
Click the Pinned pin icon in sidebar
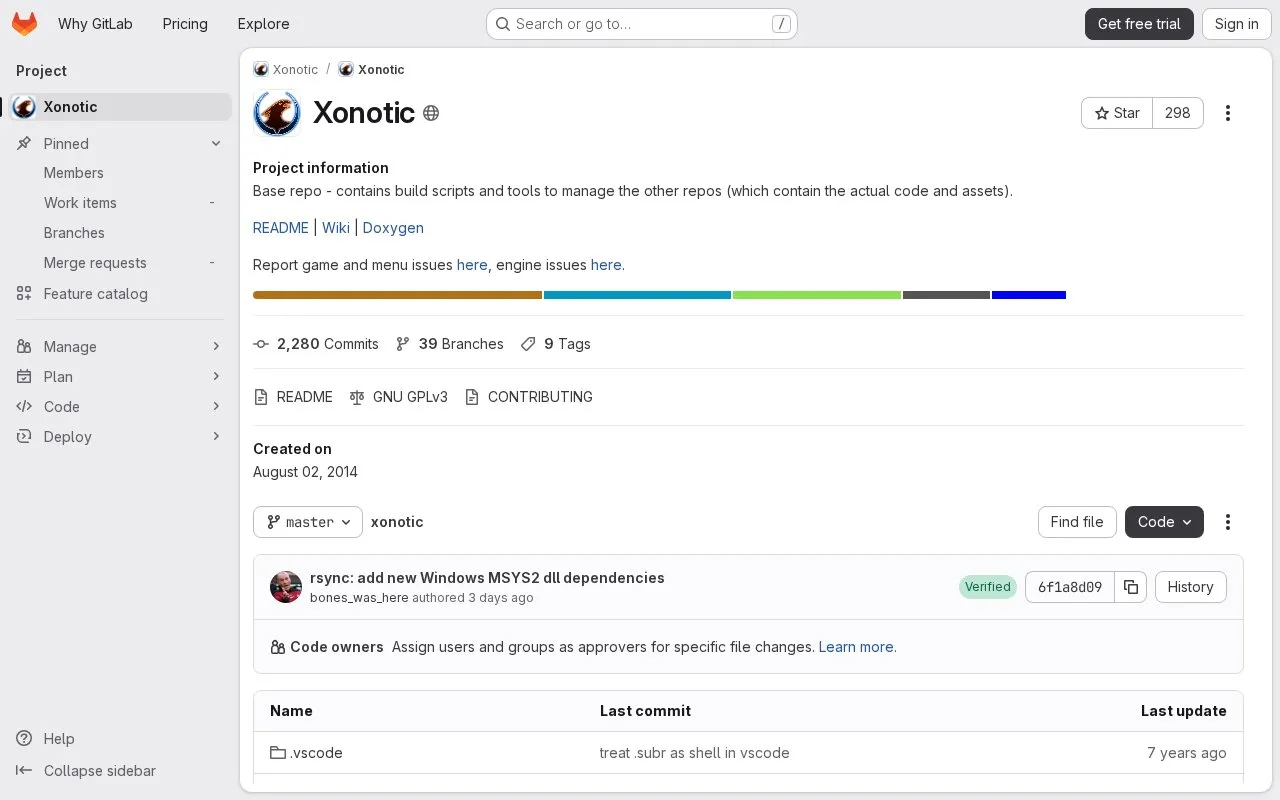[25, 144]
